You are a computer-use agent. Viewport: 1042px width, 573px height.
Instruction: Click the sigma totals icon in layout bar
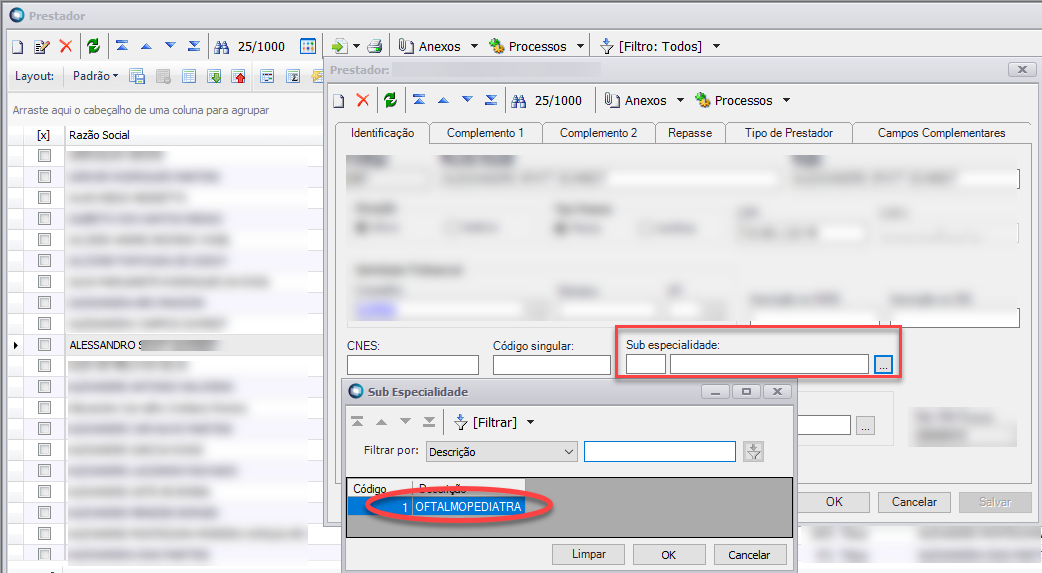tap(293, 76)
